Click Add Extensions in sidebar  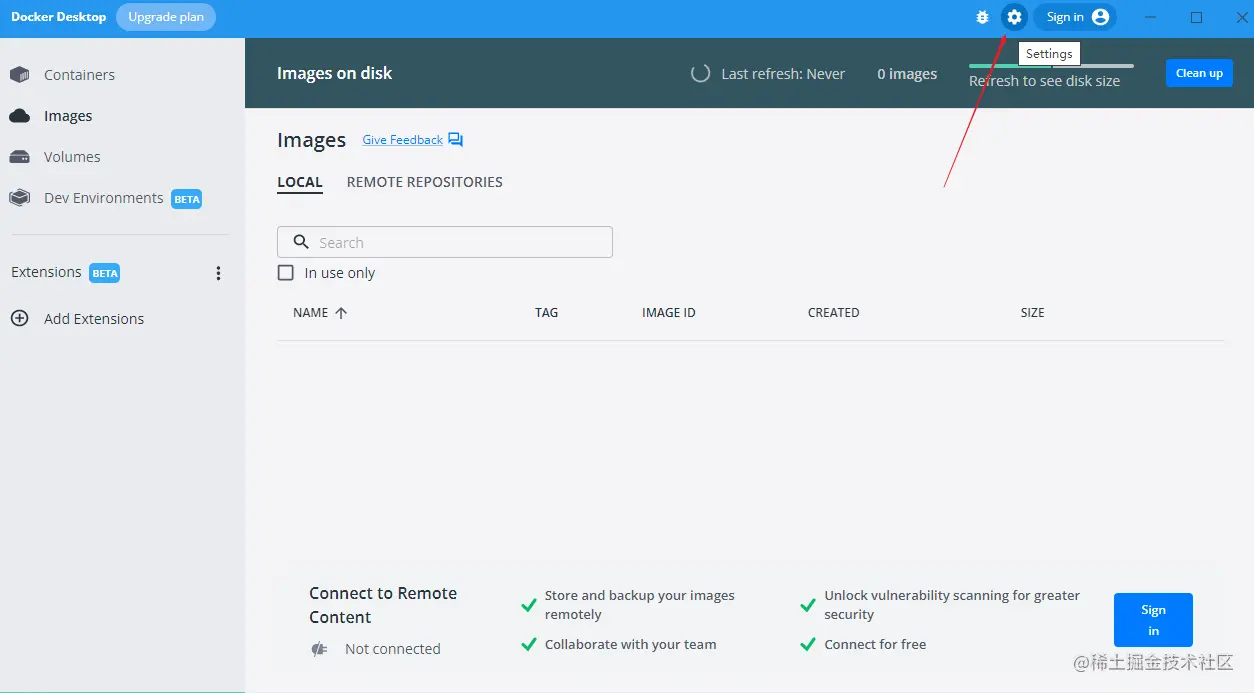click(94, 319)
